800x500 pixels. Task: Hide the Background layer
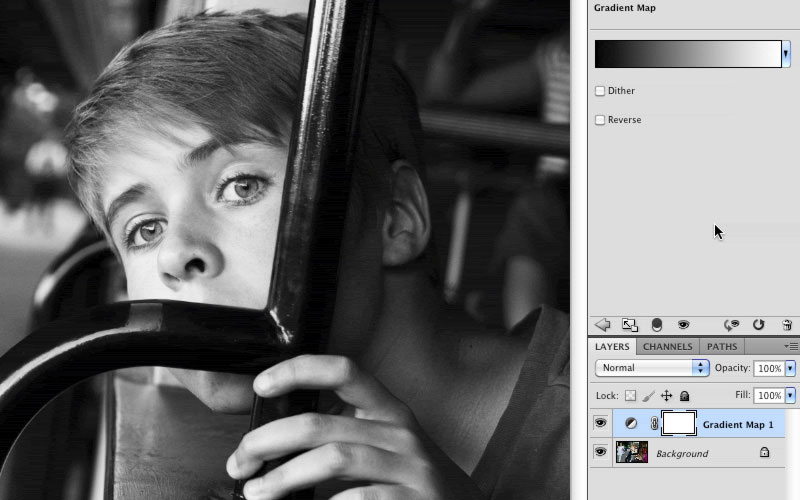coord(600,453)
